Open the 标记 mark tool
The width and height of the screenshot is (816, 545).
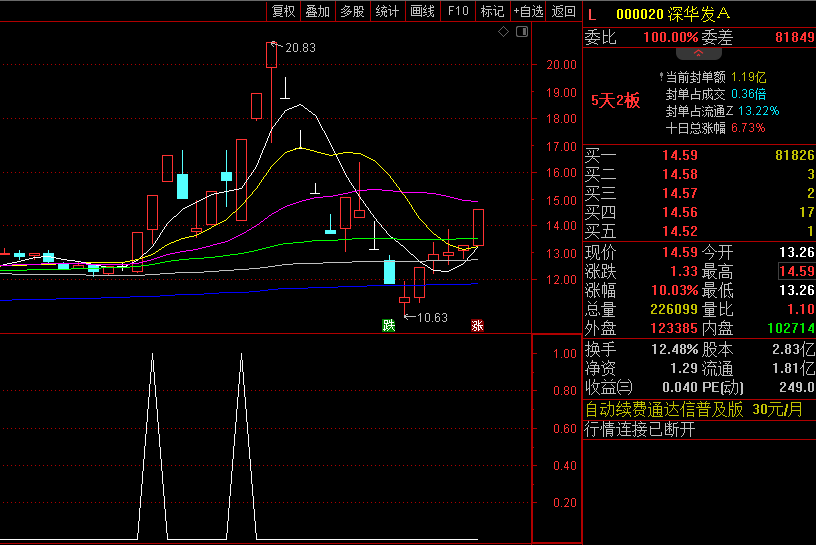pos(492,11)
